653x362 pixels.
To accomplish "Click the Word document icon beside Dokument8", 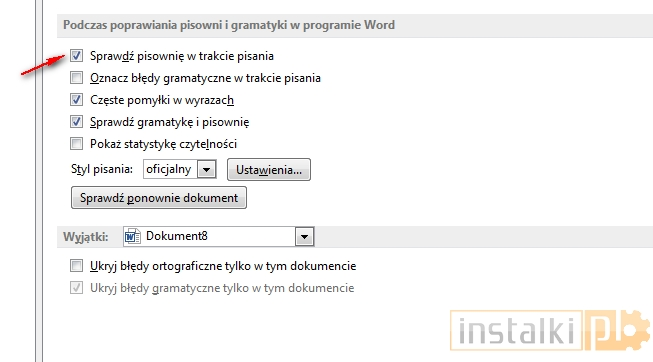I will (133, 236).
